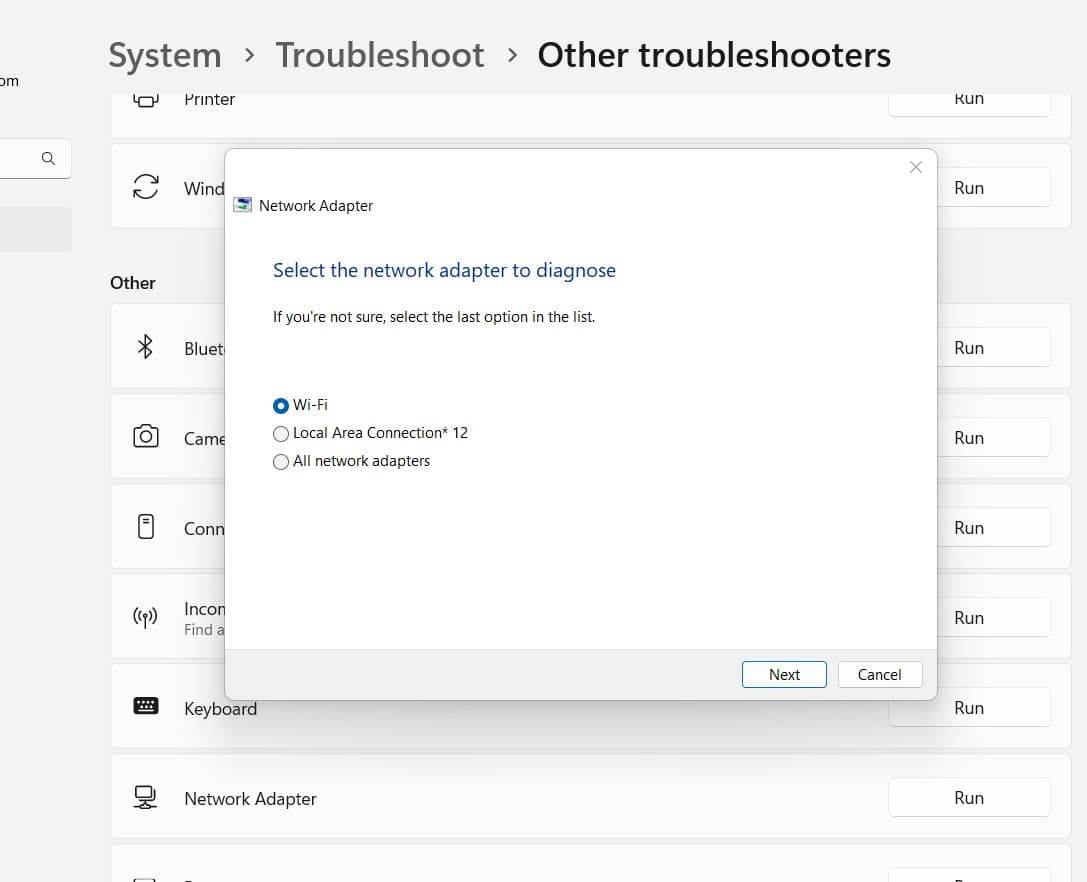Run the Connection troubleshooter next to phone icon

pyautogui.click(x=993, y=528)
